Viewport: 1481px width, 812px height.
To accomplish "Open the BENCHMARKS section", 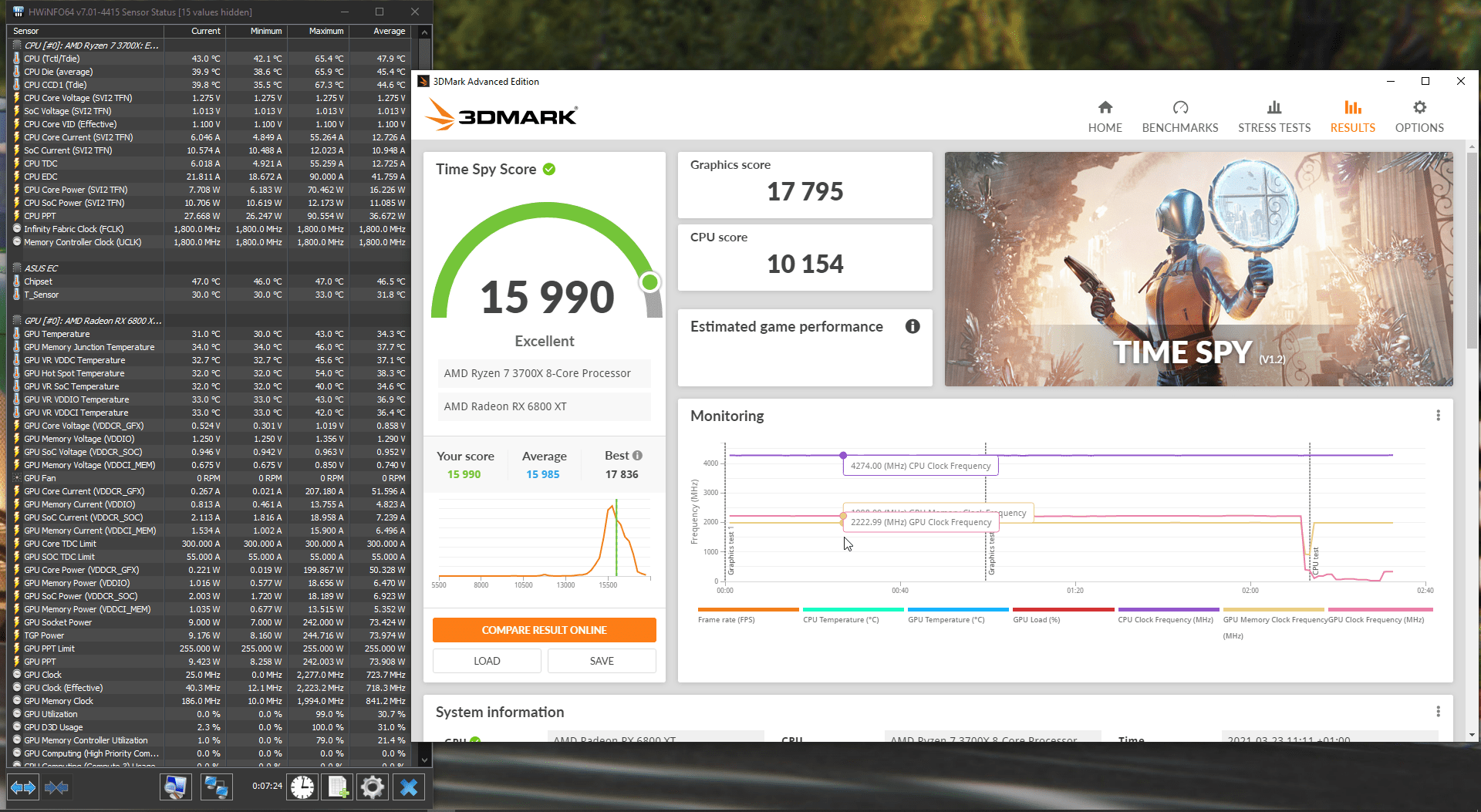I will (x=1179, y=117).
